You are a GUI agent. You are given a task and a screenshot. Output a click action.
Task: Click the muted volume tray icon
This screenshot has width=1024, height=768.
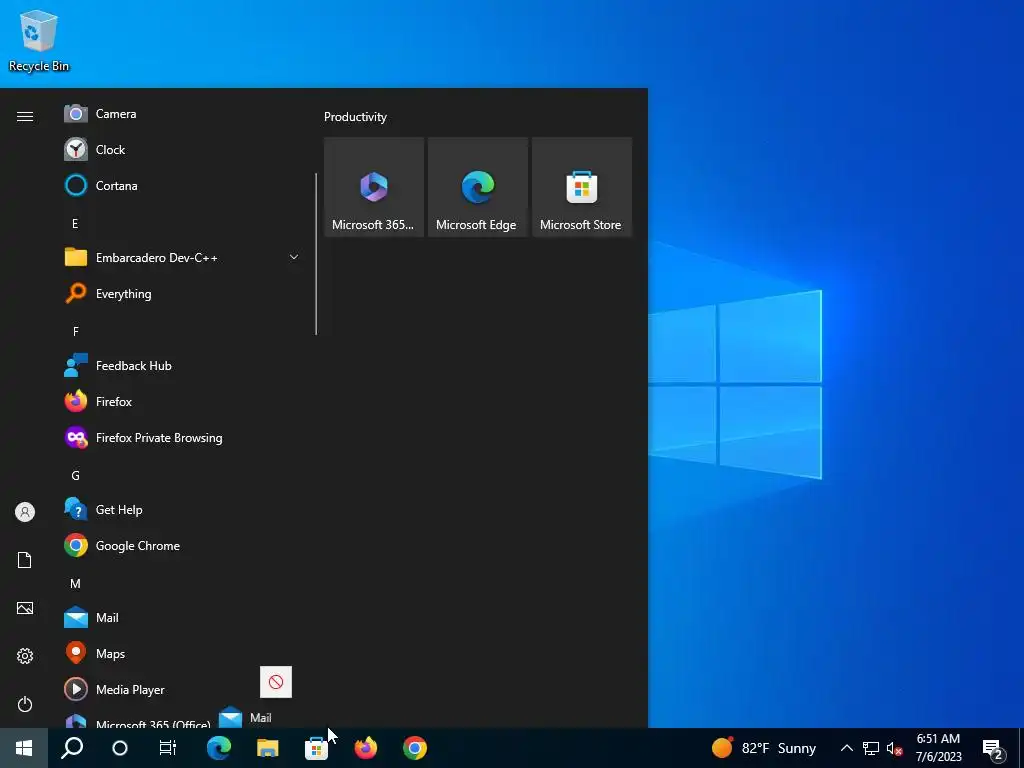(894, 748)
